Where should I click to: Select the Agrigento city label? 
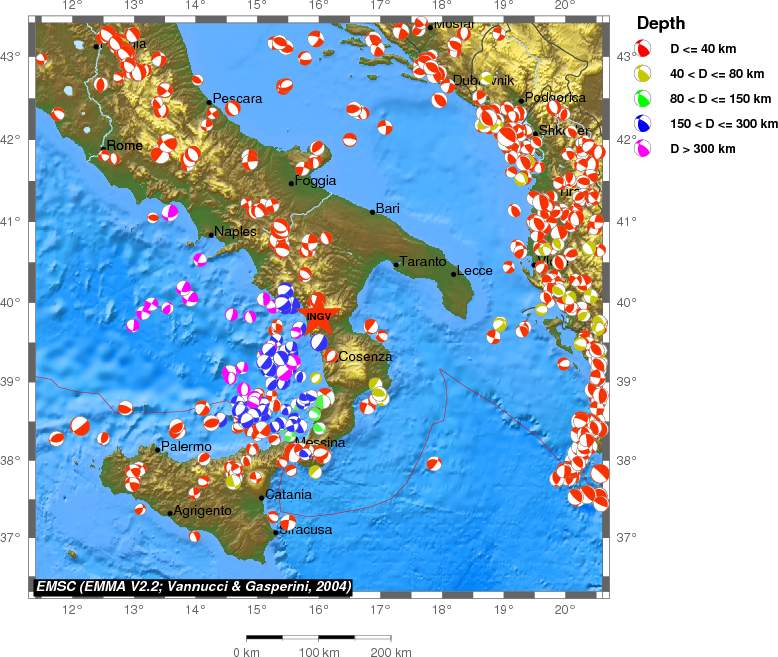(x=203, y=511)
